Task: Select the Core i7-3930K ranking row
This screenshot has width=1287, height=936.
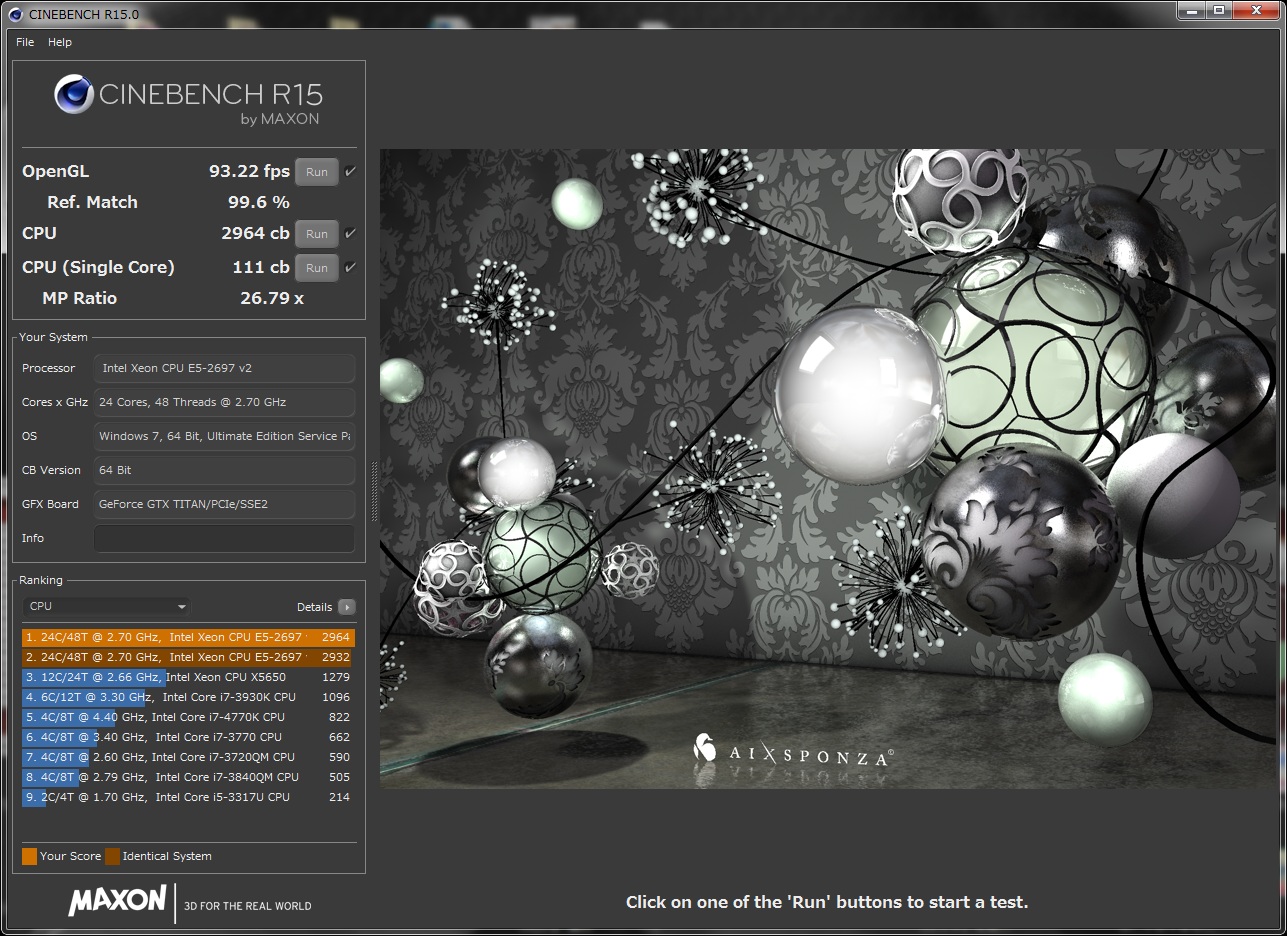Action: [x=188, y=697]
